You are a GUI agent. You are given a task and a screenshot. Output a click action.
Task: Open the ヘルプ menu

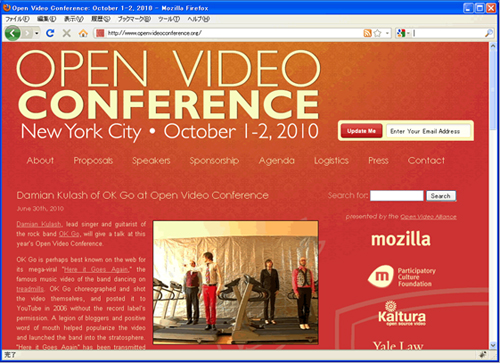click(x=198, y=19)
